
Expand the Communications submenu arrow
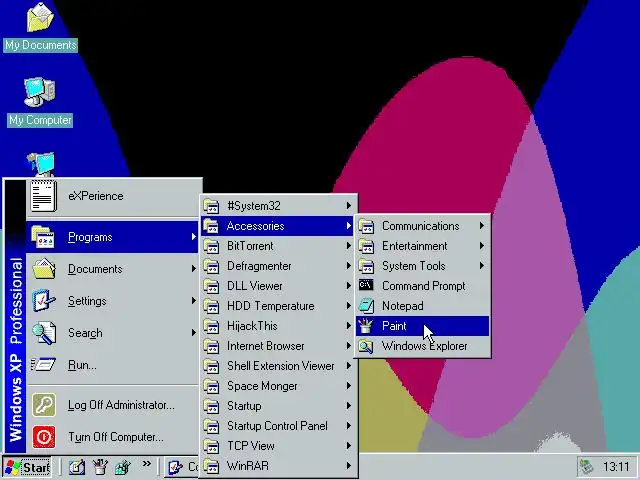[x=482, y=226]
